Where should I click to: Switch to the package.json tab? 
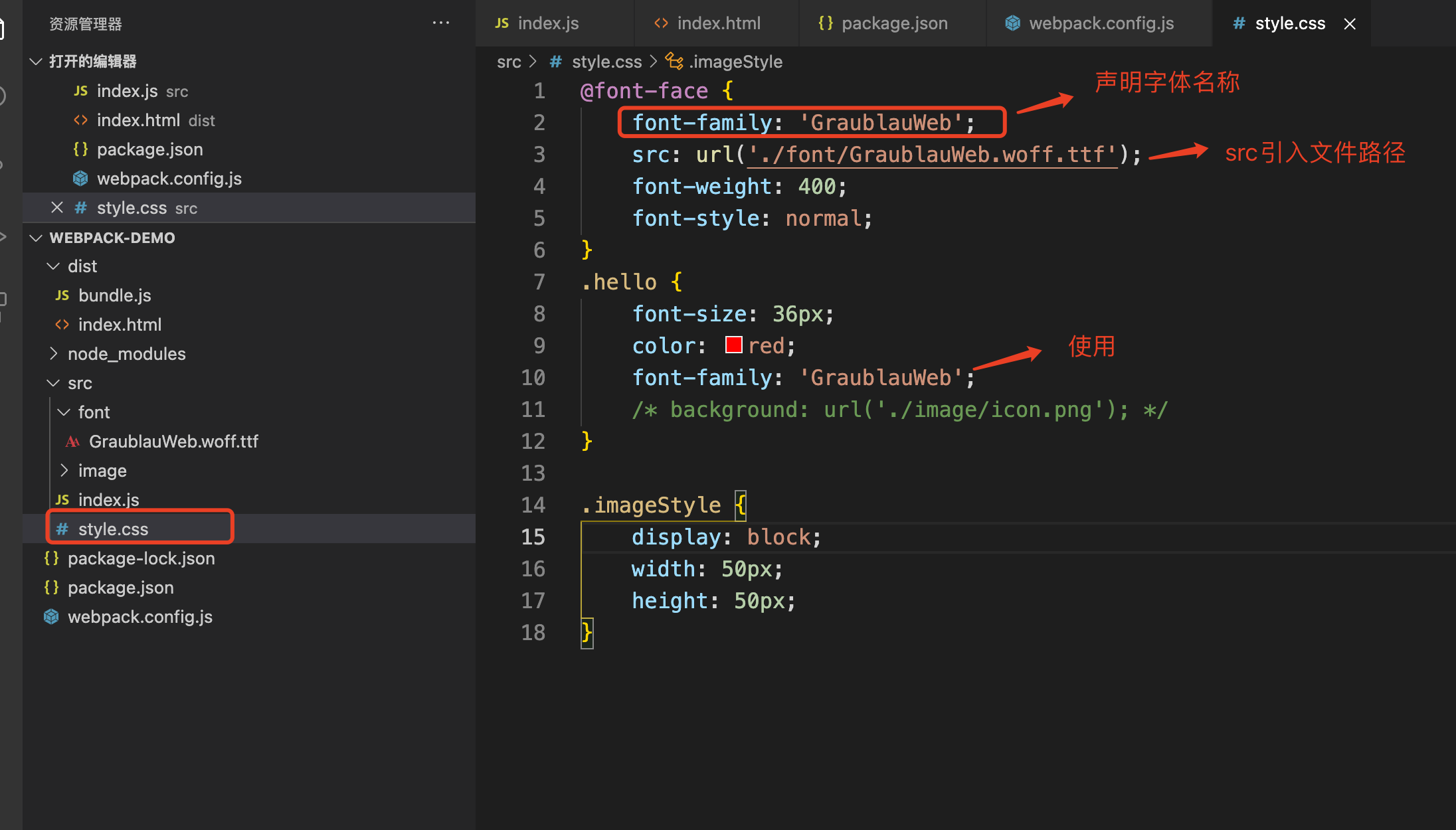(x=893, y=23)
